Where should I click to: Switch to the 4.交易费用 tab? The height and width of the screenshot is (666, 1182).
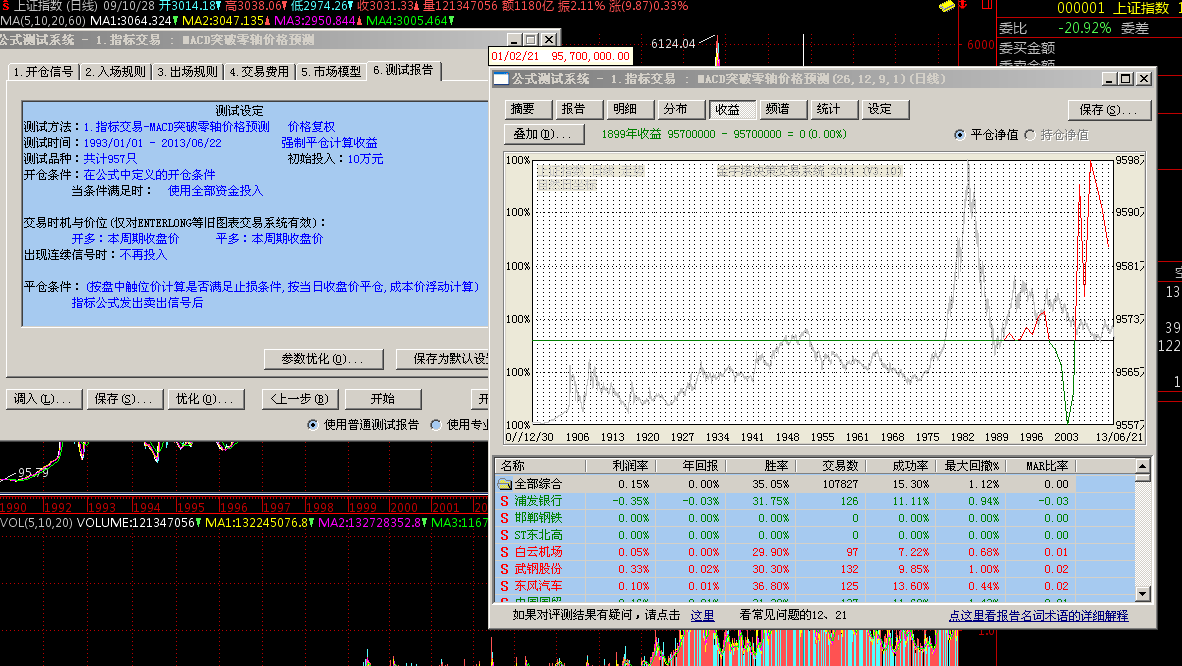pos(258,72)
